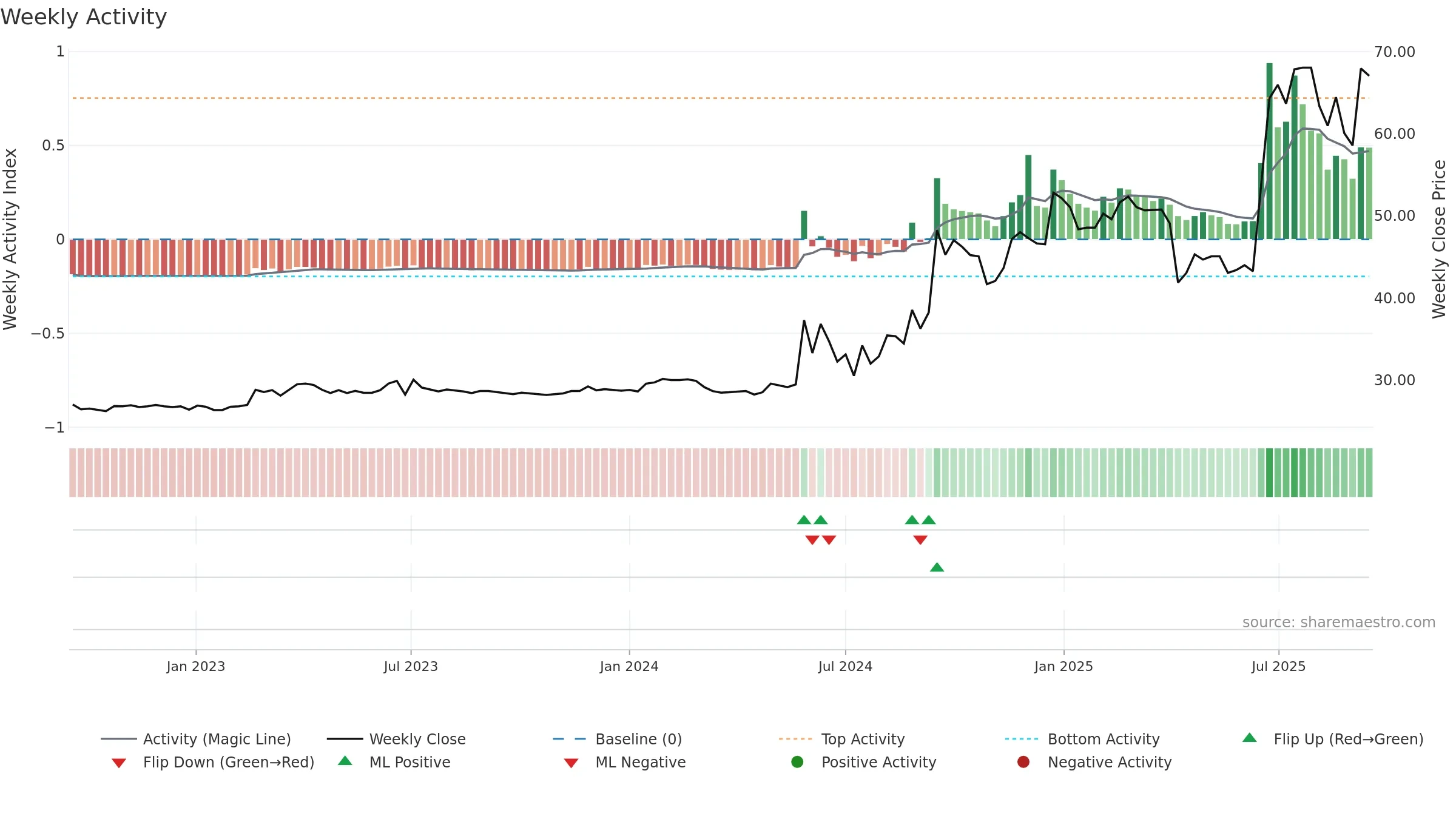Click the Jan 2025 x-axis label
This screenshot has height=819, width=1456.
1063,666
